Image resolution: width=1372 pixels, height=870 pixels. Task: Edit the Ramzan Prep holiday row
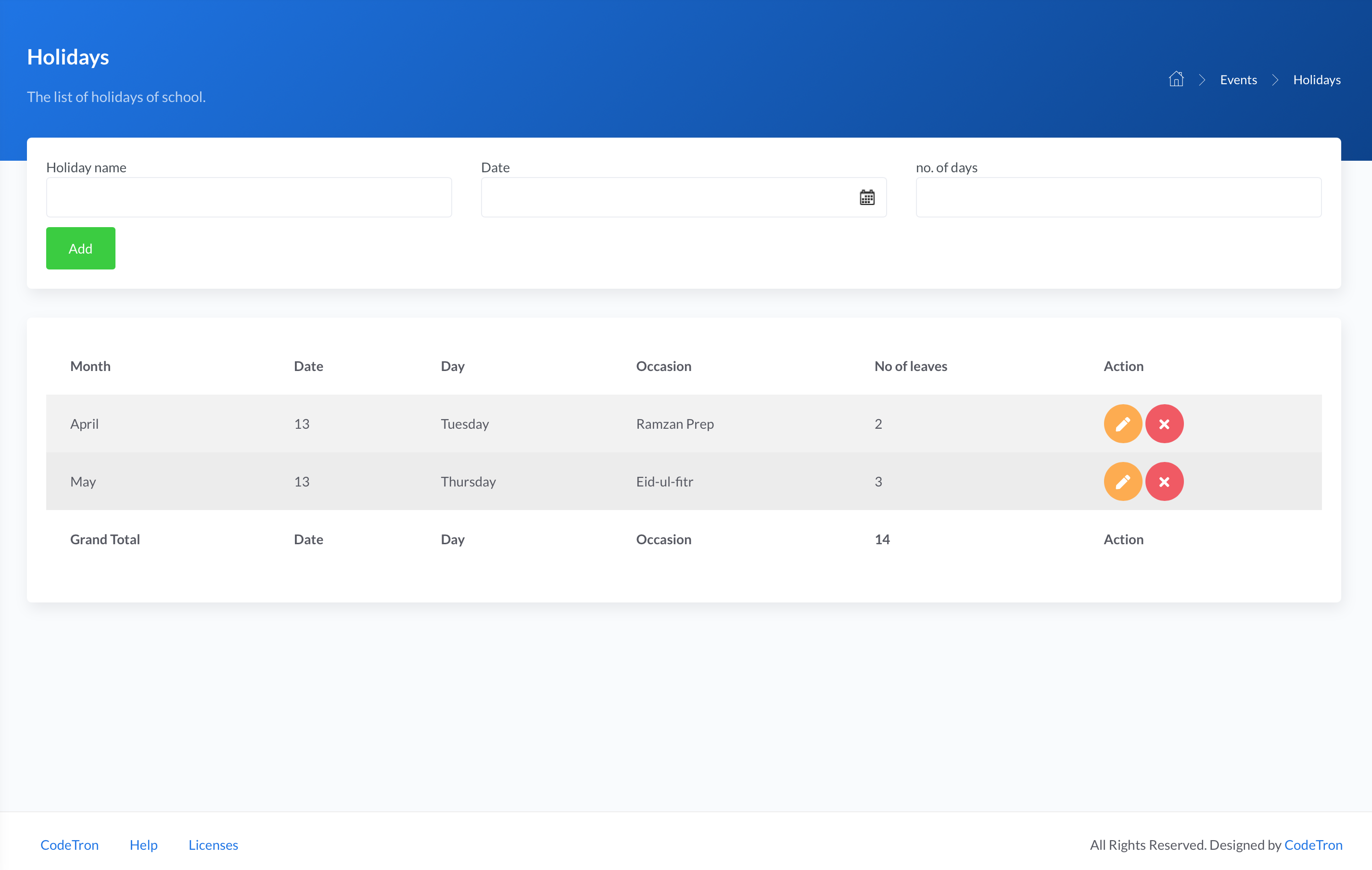1122,424
